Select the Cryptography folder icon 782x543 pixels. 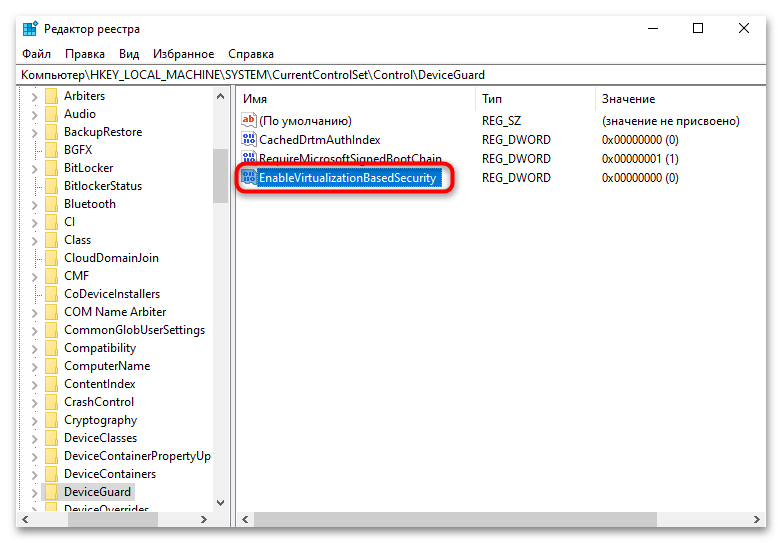click(x=51, y=420)
